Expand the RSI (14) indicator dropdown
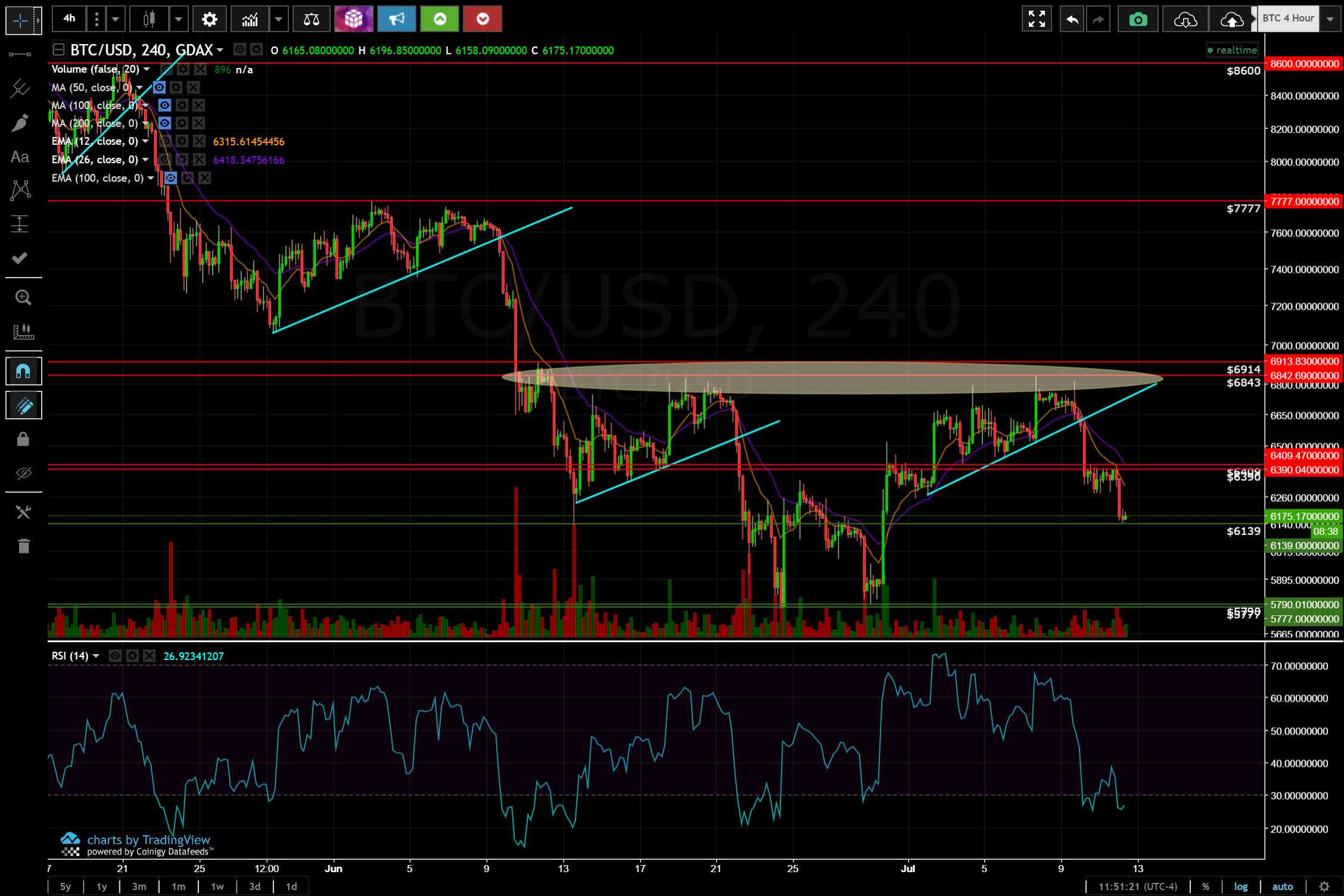 click(x=96, y=656)
